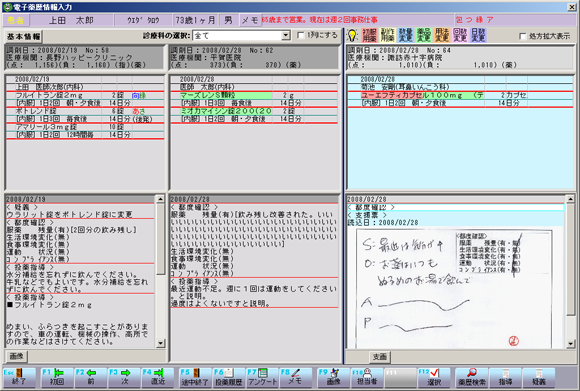The width and height of the screenshot is (580, 391).
Task: Open F6 投薬履歴 medication history
Action: pos(229,377)
